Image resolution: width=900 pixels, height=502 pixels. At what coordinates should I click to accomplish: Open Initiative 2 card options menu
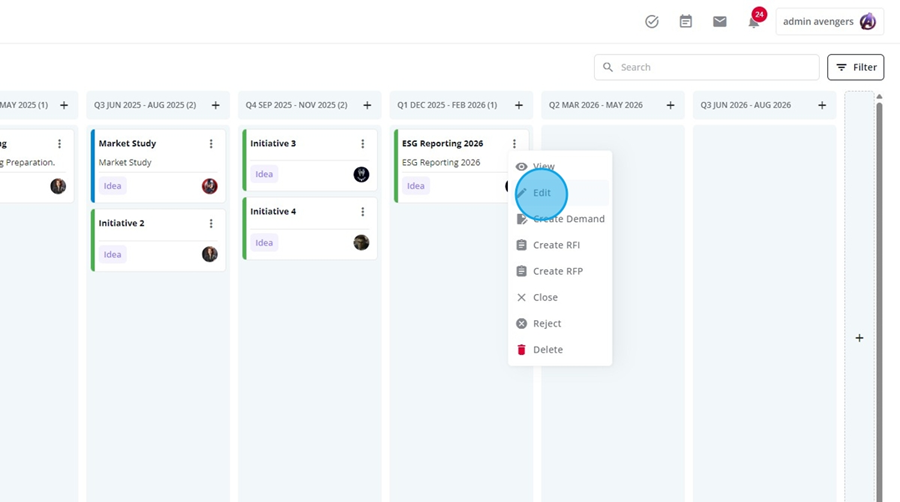click(211, 223)
